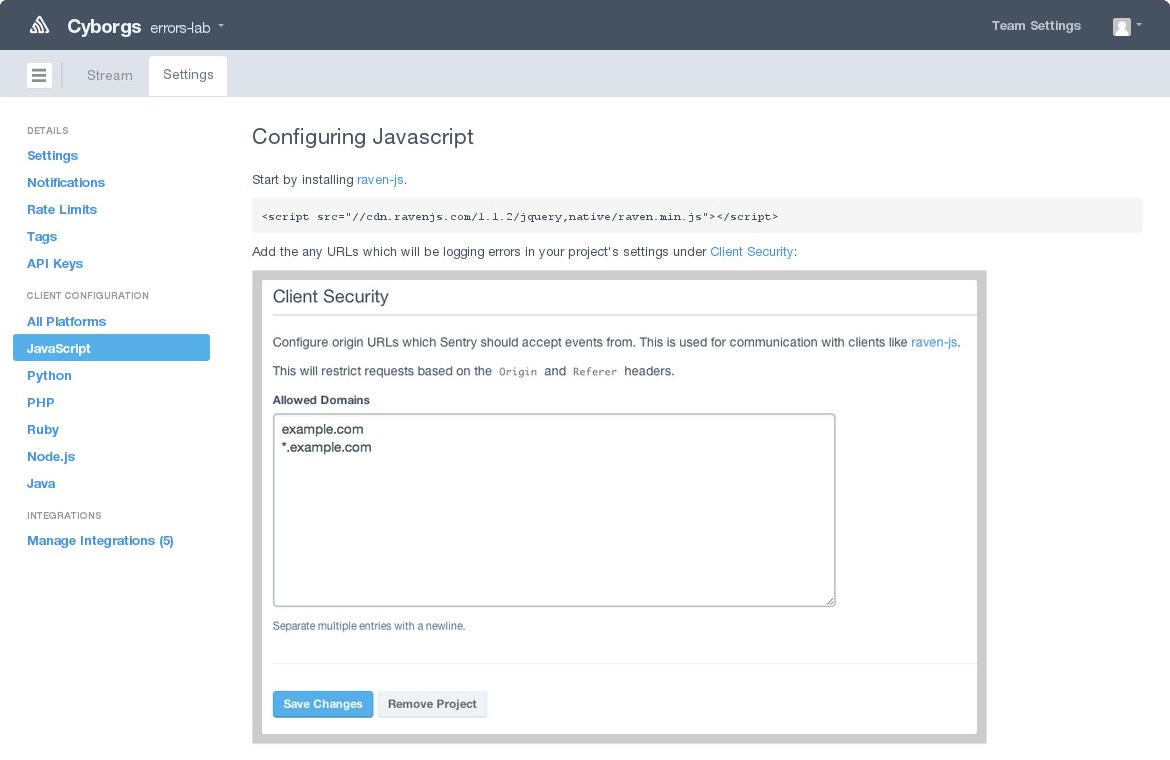
Task: Click the CLIENT CONFIGURATION section header
Action: 87,295
